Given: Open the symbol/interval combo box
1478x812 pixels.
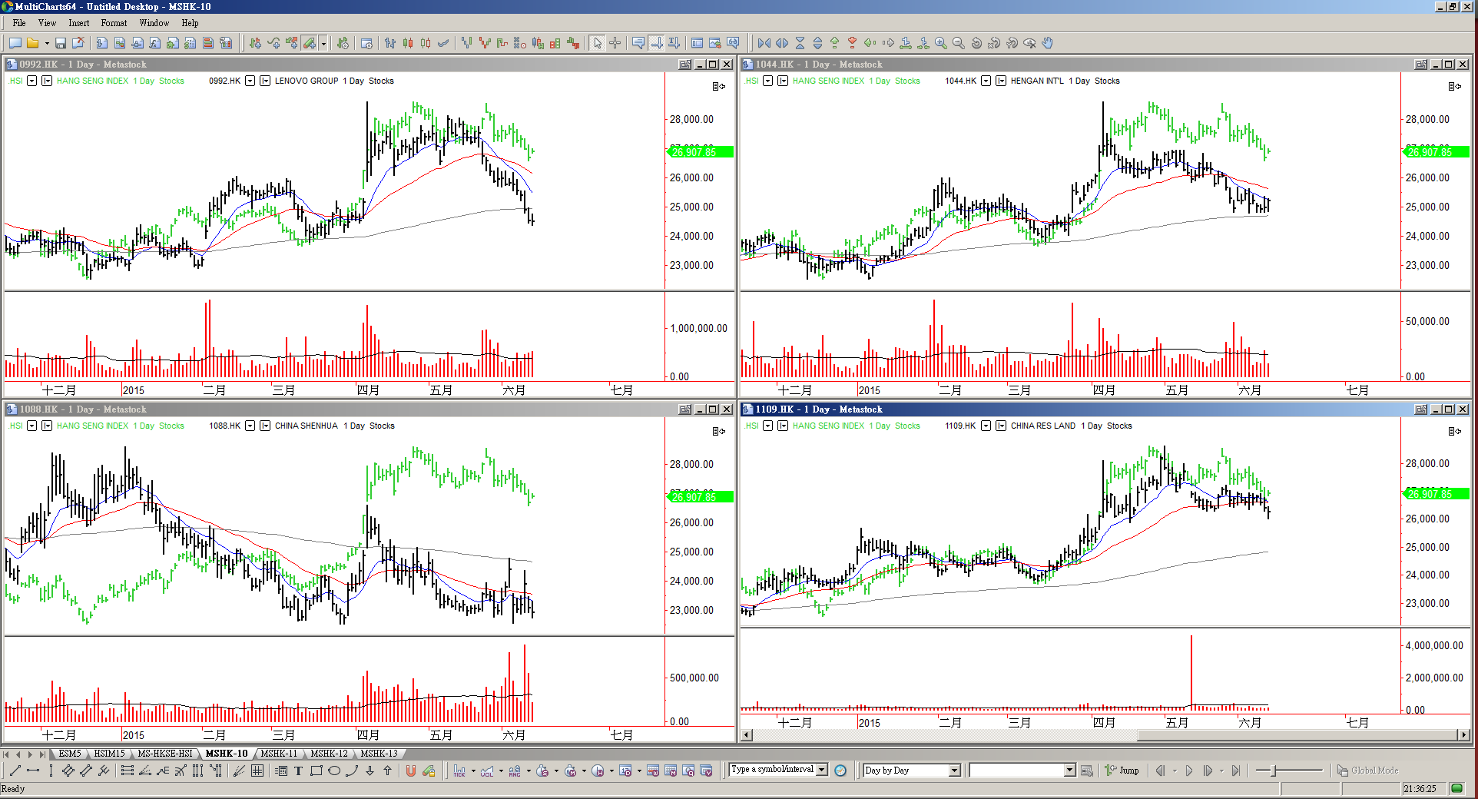Looking at the screenshot, I should (x=822, y=770).
